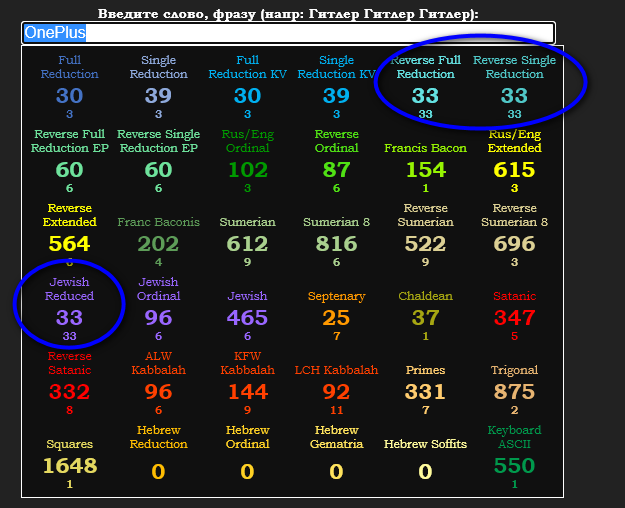Click the Hebrew Ordinal label
This screenshot has width=625, height=508.
pyautogui.click(x=248, y=437)
